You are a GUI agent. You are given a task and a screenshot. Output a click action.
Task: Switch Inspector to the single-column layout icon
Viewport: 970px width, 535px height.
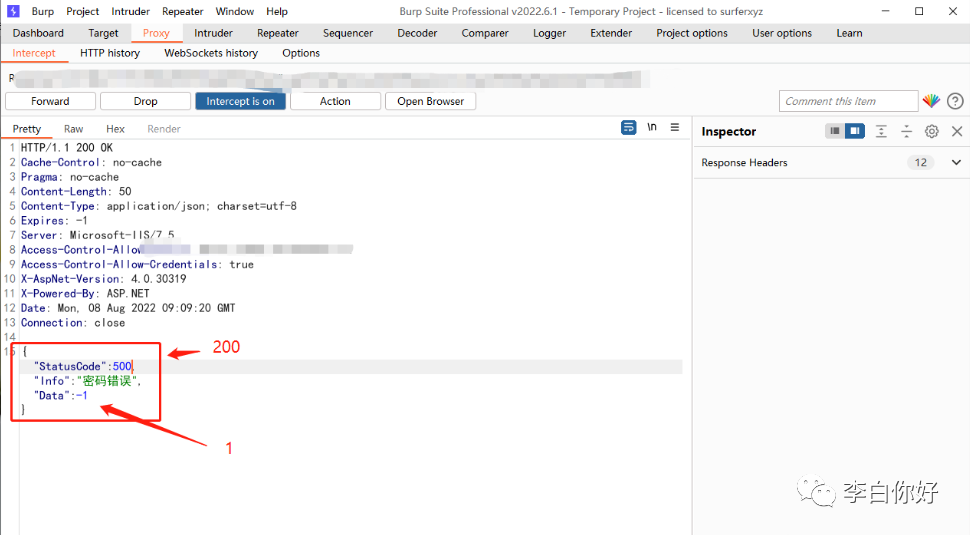click(835, 131)
